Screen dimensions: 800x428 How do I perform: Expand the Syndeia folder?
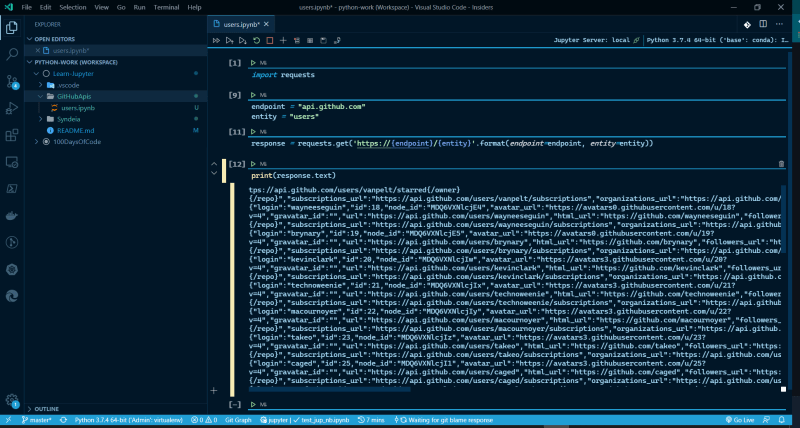pyautogui.click(x=41, y=119)
